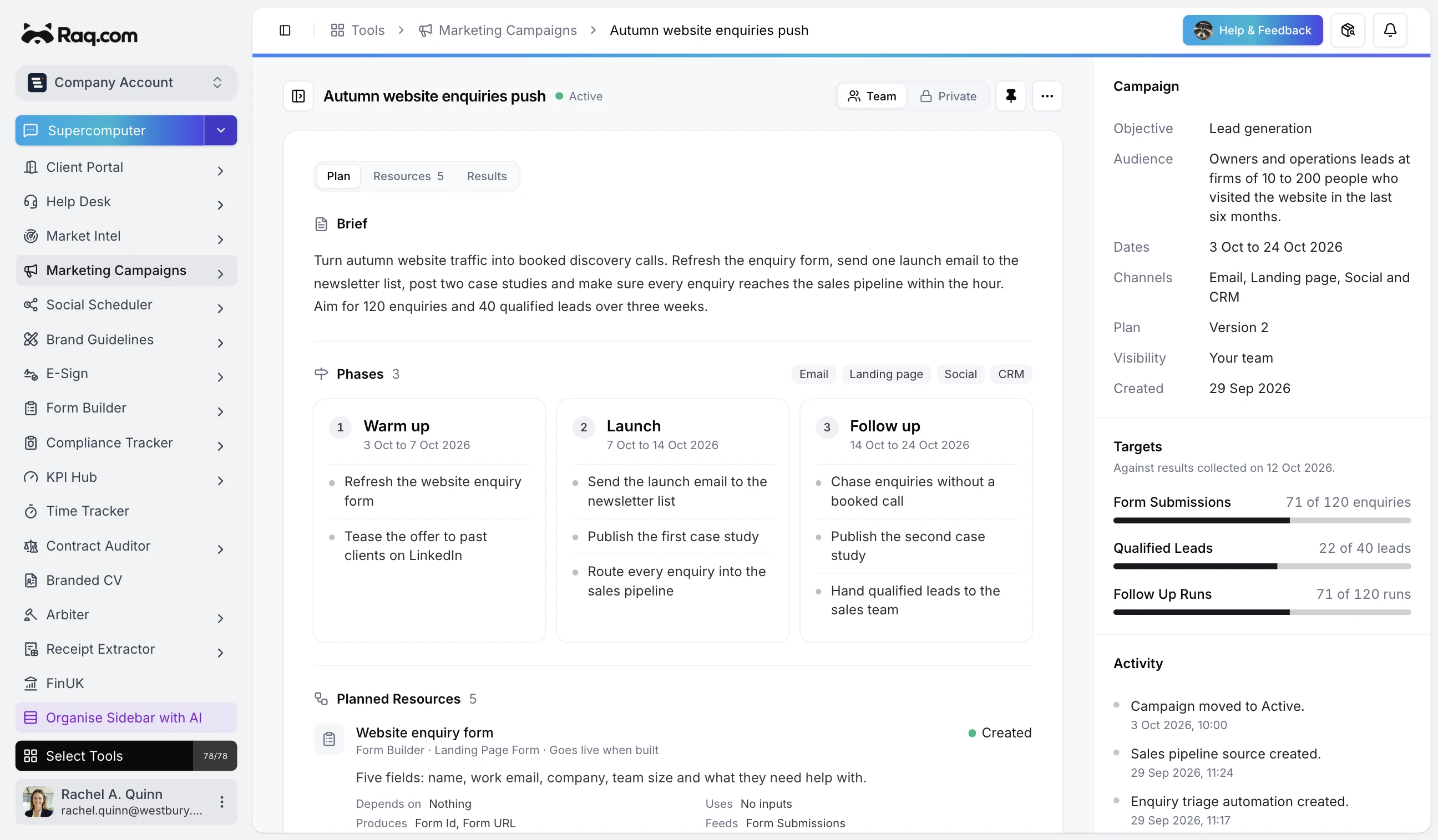Open Supercomputer in the sidebar

(109, 131)
